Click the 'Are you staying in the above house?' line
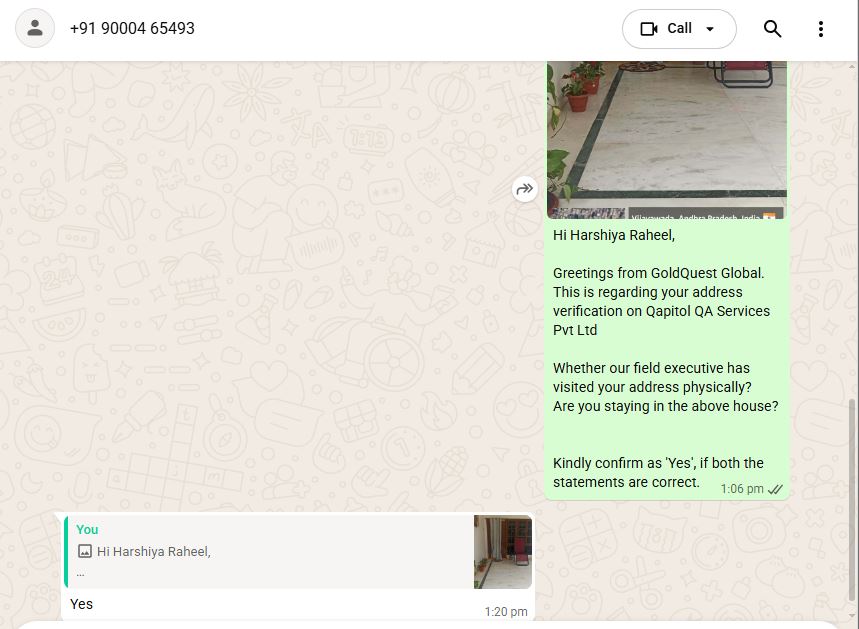The height and width of the screenshot is (629, 859). coord(665,406)
